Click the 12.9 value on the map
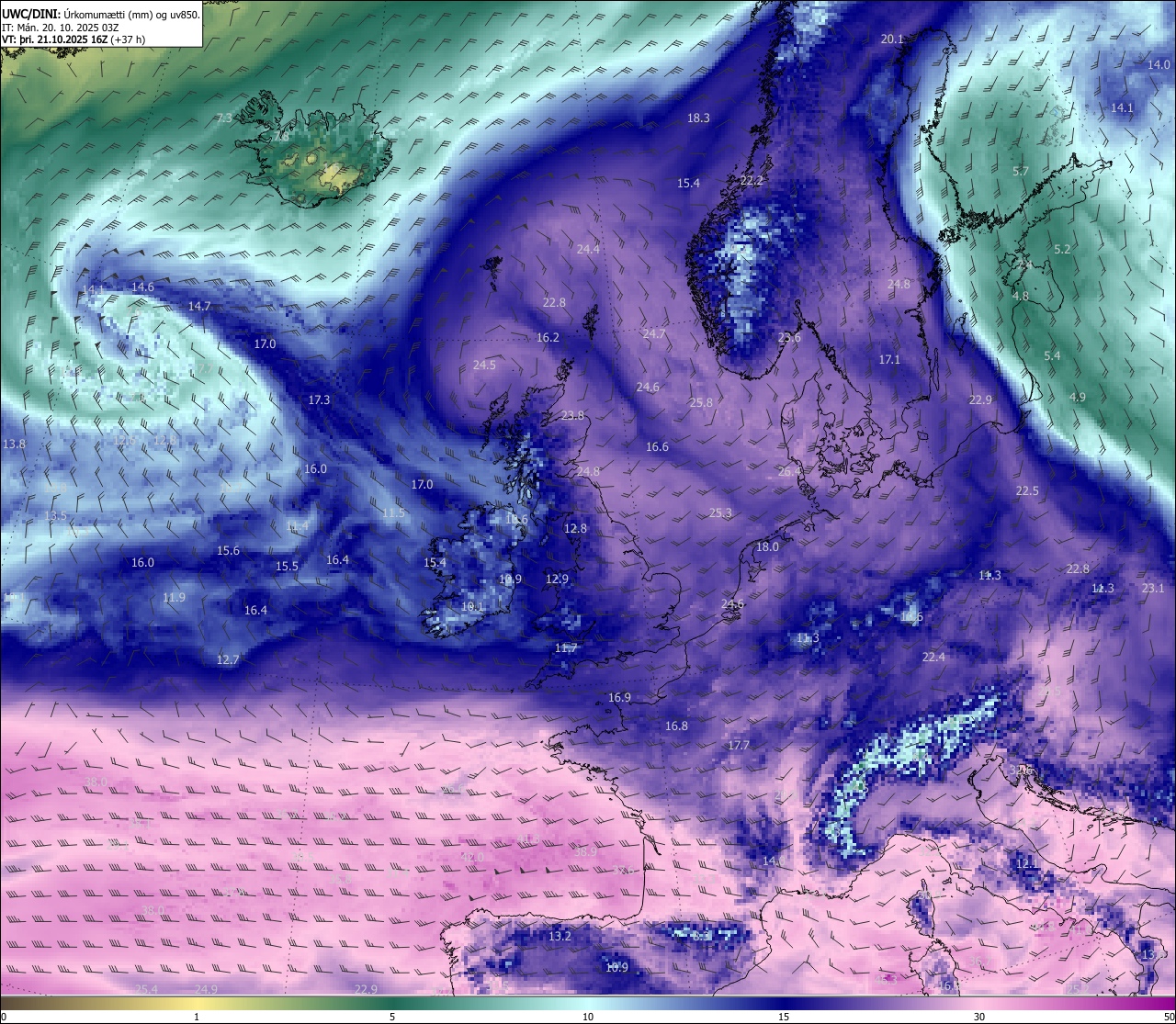The height and width of the screenshot is (1024, 1176). click(x=557, y=579)
